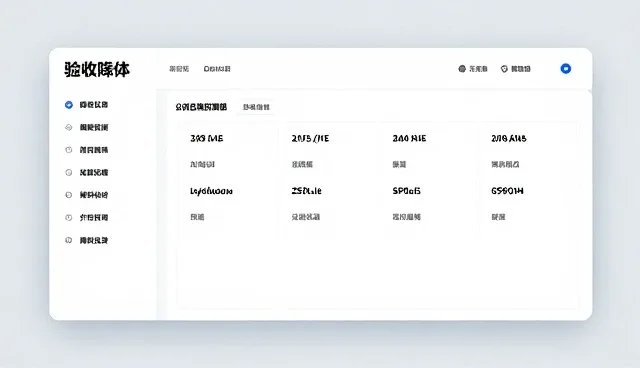Click the blue round avatar icon in header
The width and height of the screenshot is (640, 368).
(x=565, y=69)
